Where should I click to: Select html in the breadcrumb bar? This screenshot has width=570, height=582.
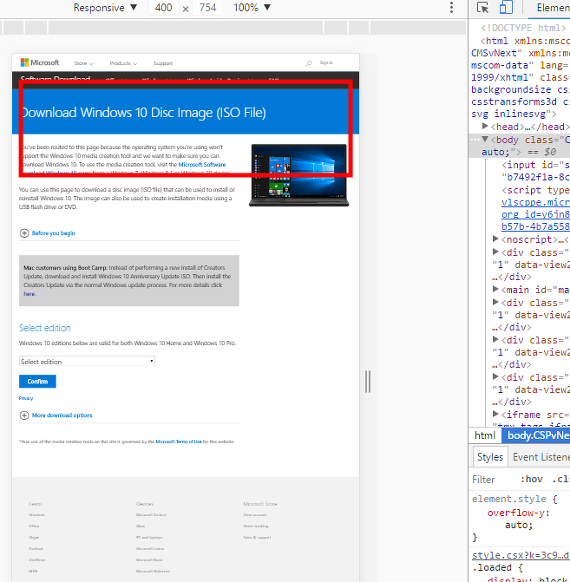click(x=485, y=435)
